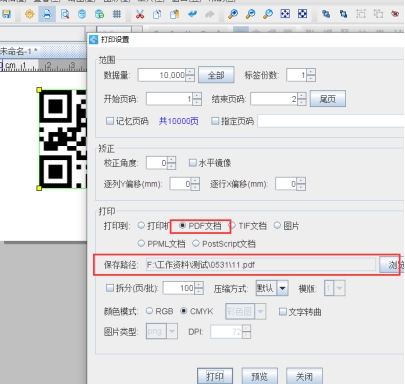Open print preview magnifier icon
This screenshot has height=384, width=405.
pos(65,14)
